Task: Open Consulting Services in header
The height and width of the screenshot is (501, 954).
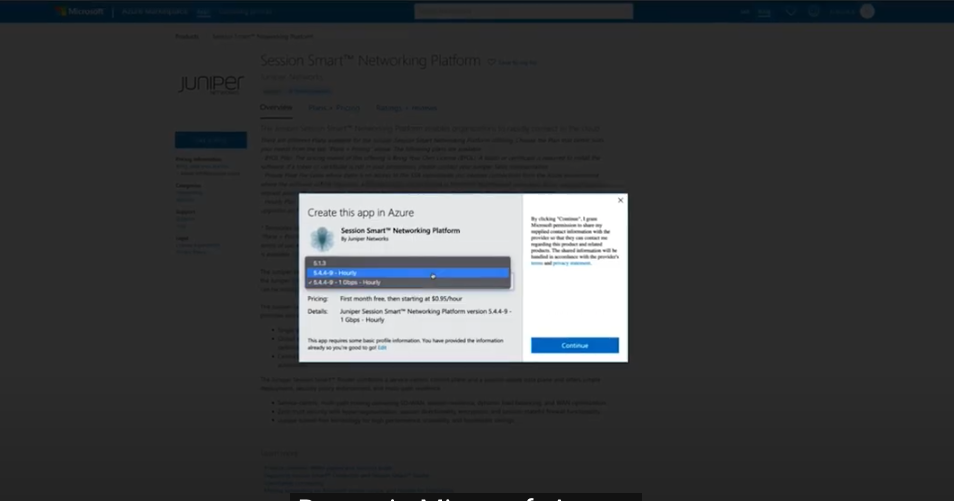Action: tap(245, 12)
